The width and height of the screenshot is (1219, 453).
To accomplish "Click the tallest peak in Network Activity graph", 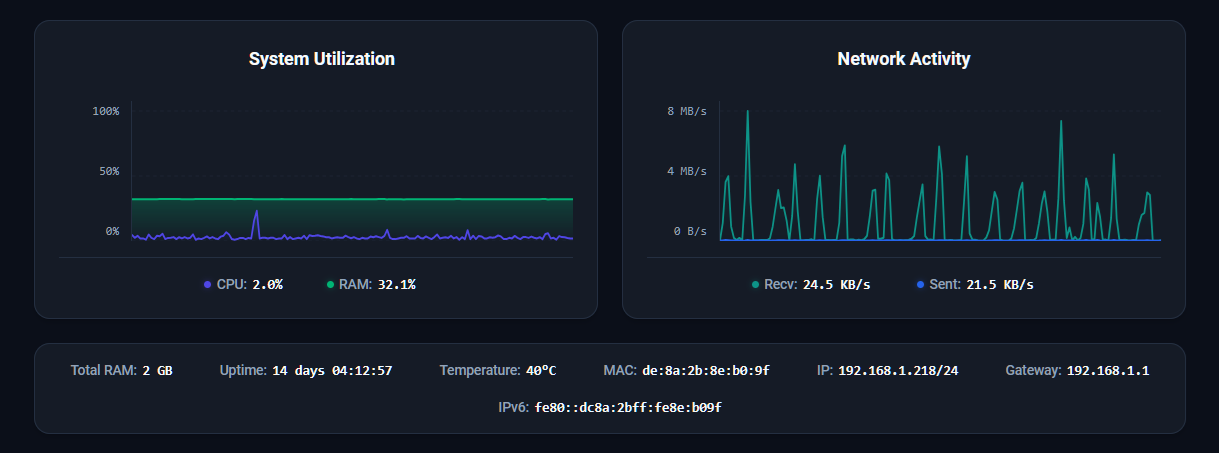I will point(748,113).
